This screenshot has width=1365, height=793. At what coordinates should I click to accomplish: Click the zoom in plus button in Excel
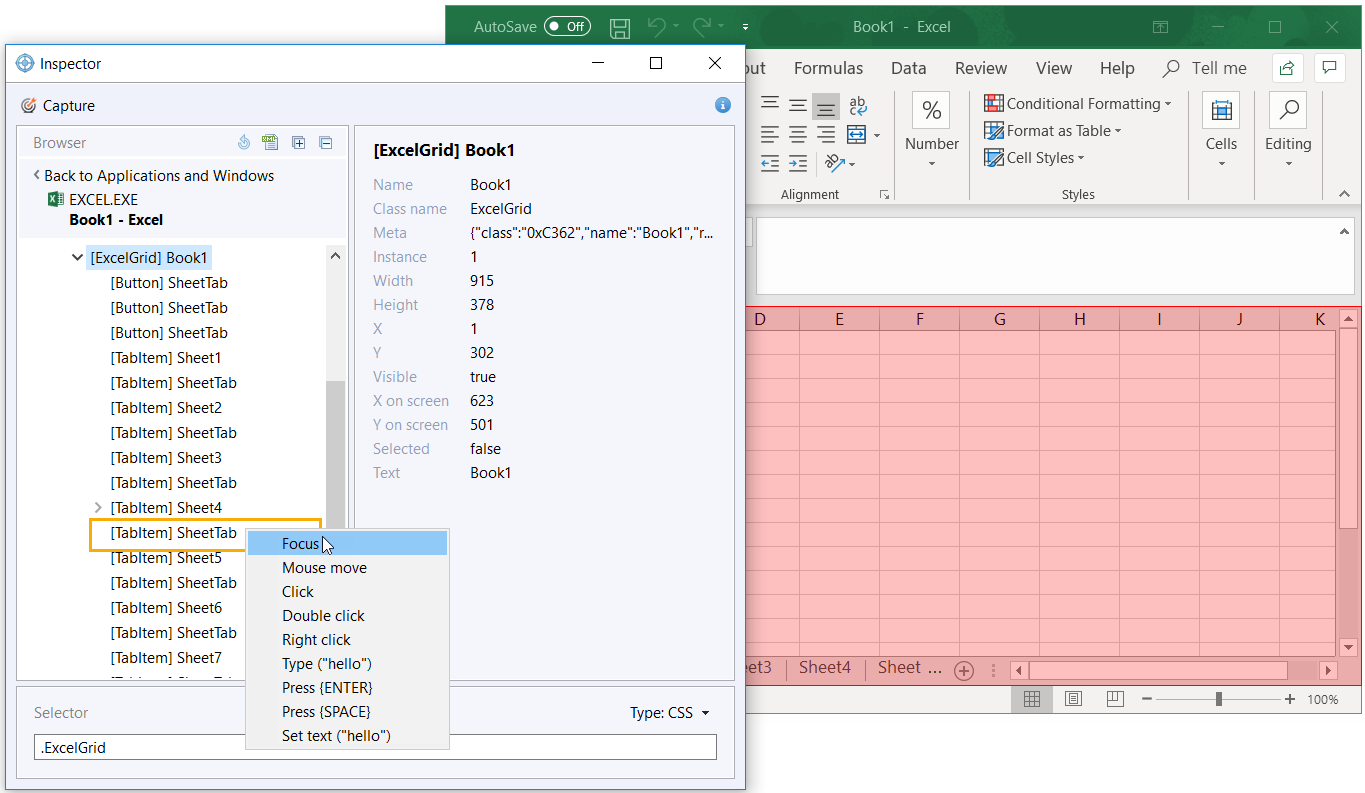[1290, 699]
